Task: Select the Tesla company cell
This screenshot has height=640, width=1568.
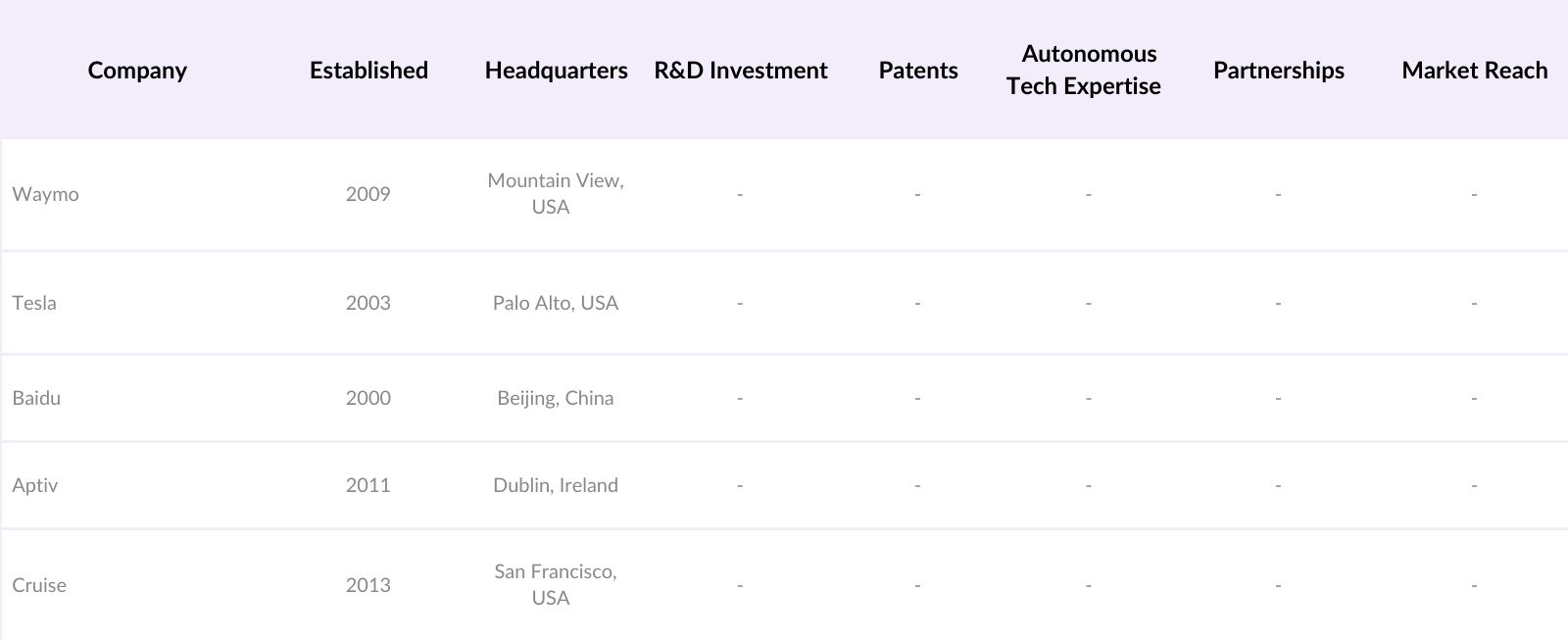Action: pyautogui.click(x=34, y=303)
